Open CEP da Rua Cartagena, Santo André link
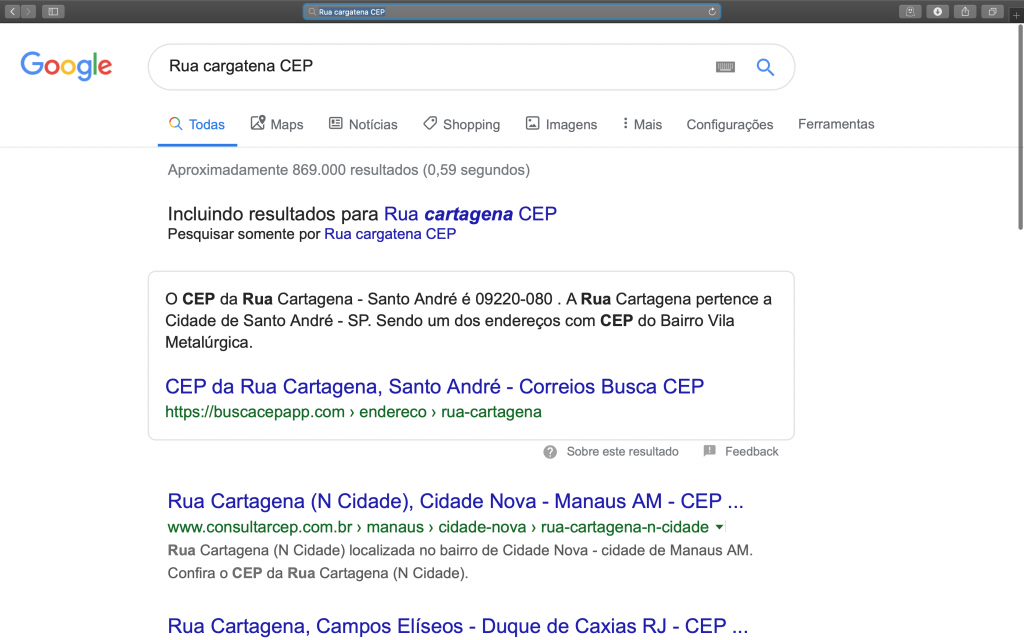 coord(434,387)
